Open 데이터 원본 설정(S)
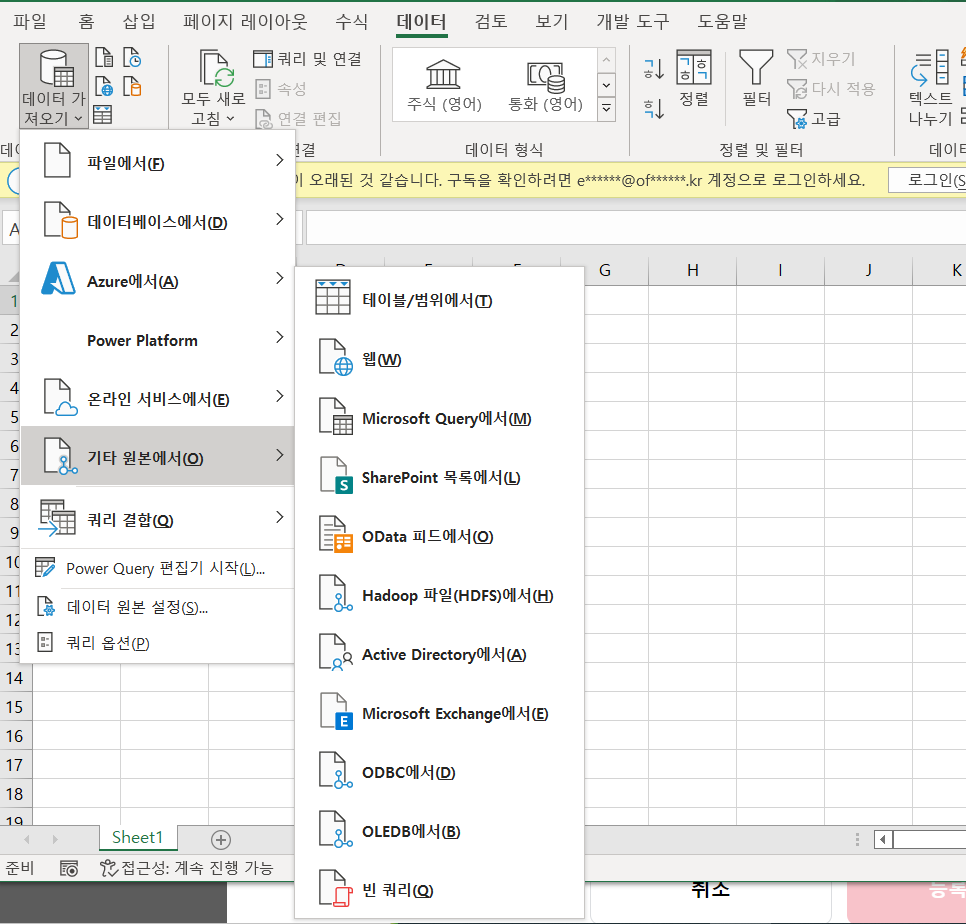This screenshot has height=924, width=966. (x=158, y=607)
